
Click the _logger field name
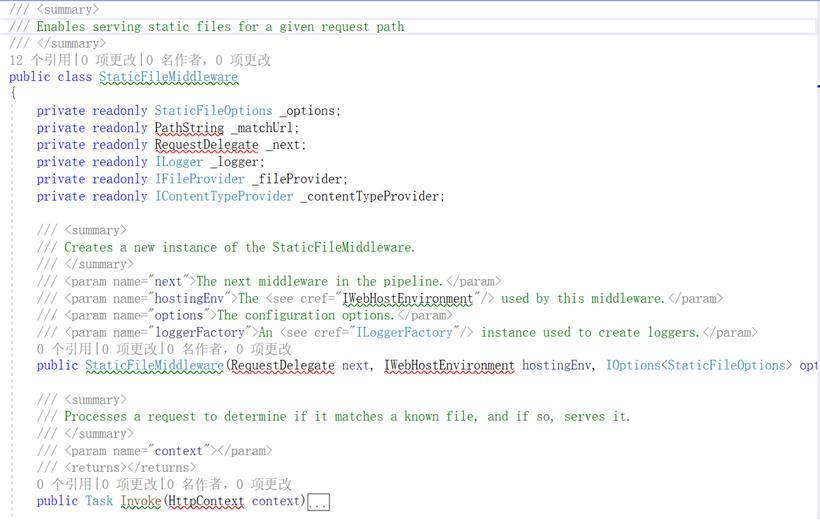(x=234, y=162)
